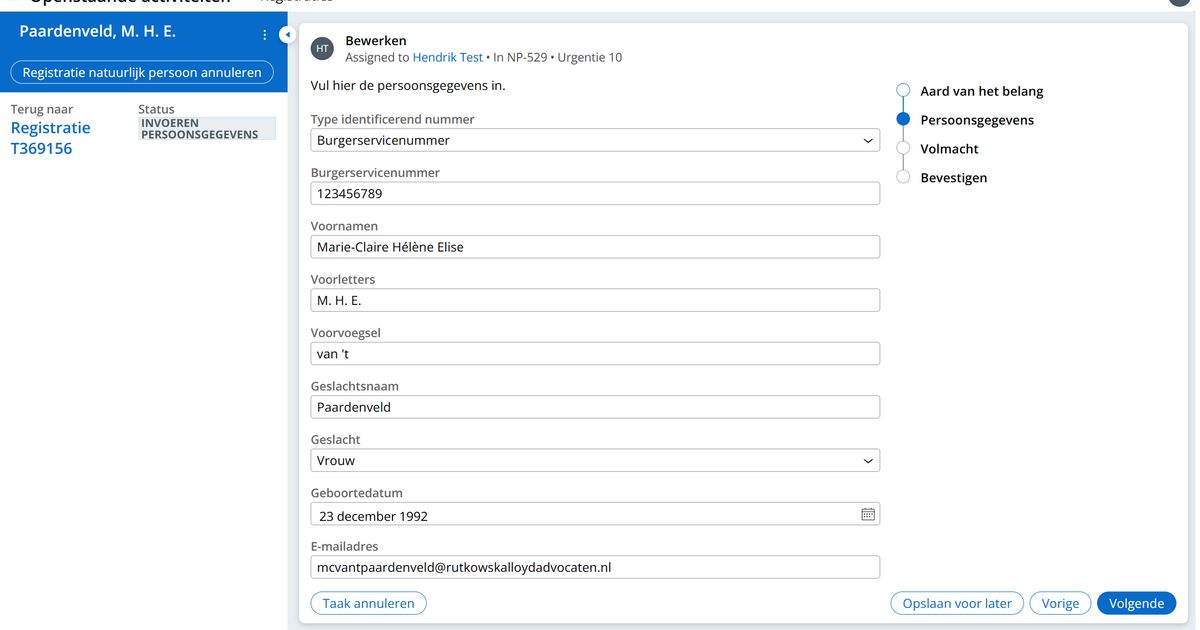Select the Aard van het belang step

coord(981,91)
